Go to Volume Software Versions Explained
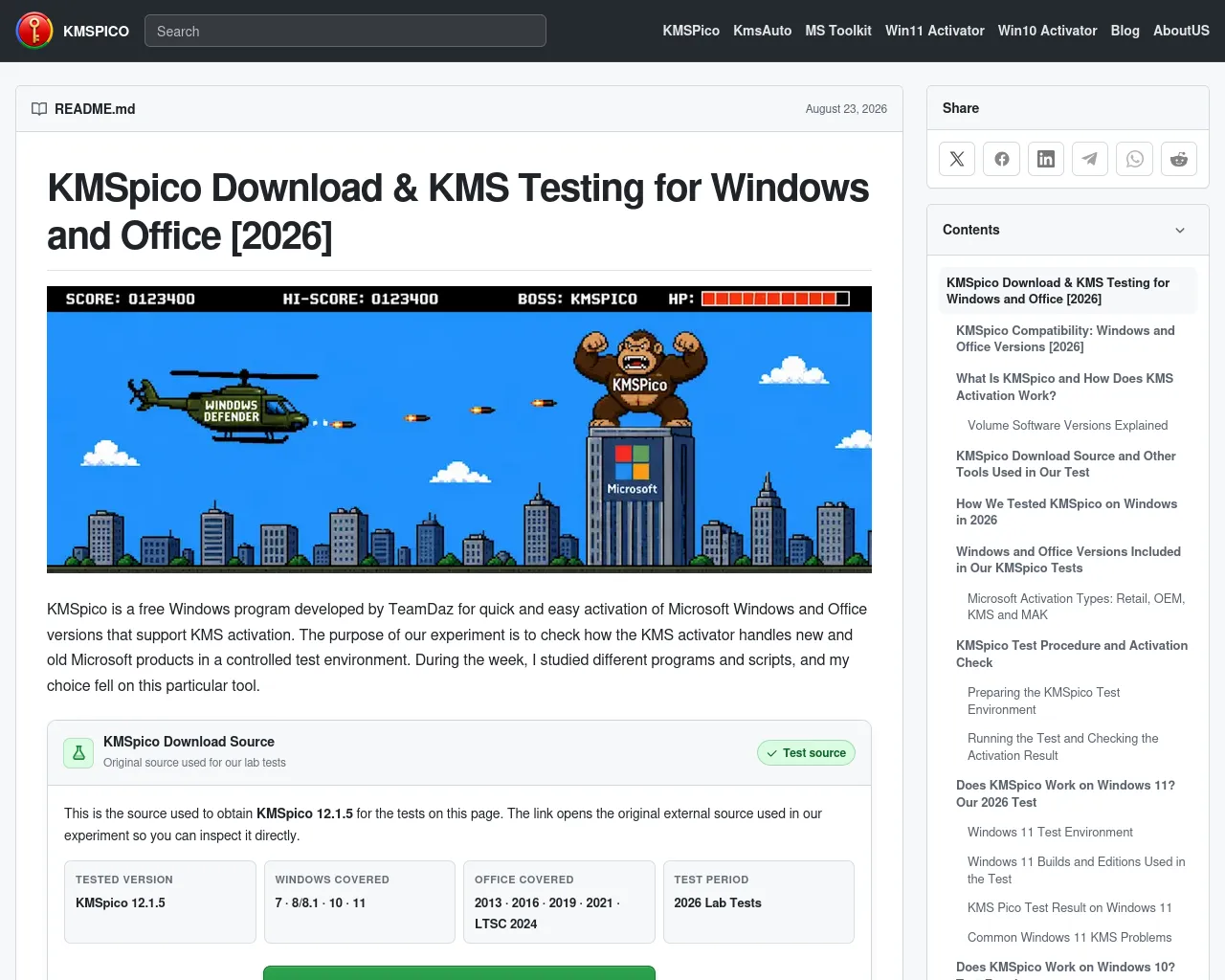The image size is (1225, 980). click(x=1067, y=426)
